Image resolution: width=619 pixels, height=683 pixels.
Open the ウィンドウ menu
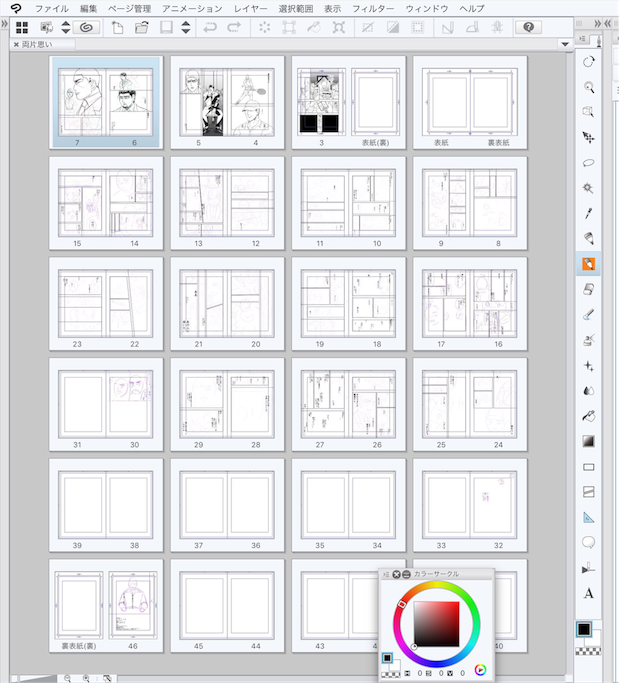point(426,8)
